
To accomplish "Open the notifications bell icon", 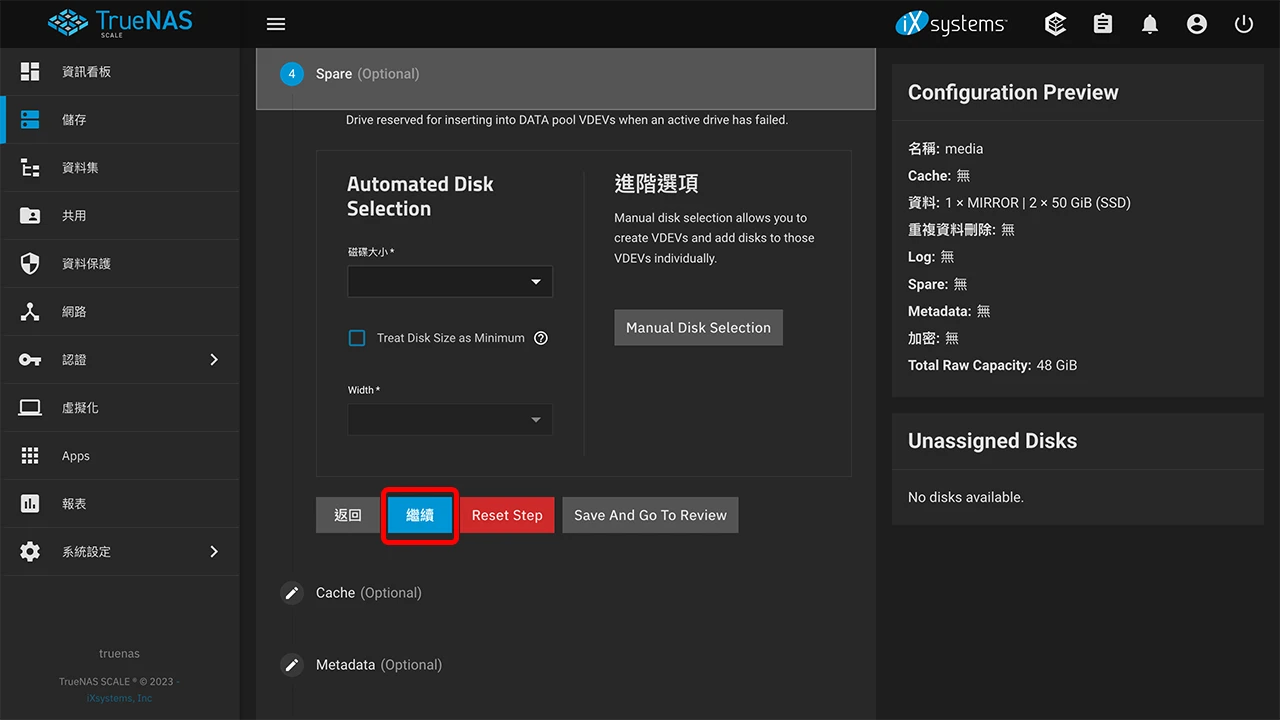I will 1149,23.
